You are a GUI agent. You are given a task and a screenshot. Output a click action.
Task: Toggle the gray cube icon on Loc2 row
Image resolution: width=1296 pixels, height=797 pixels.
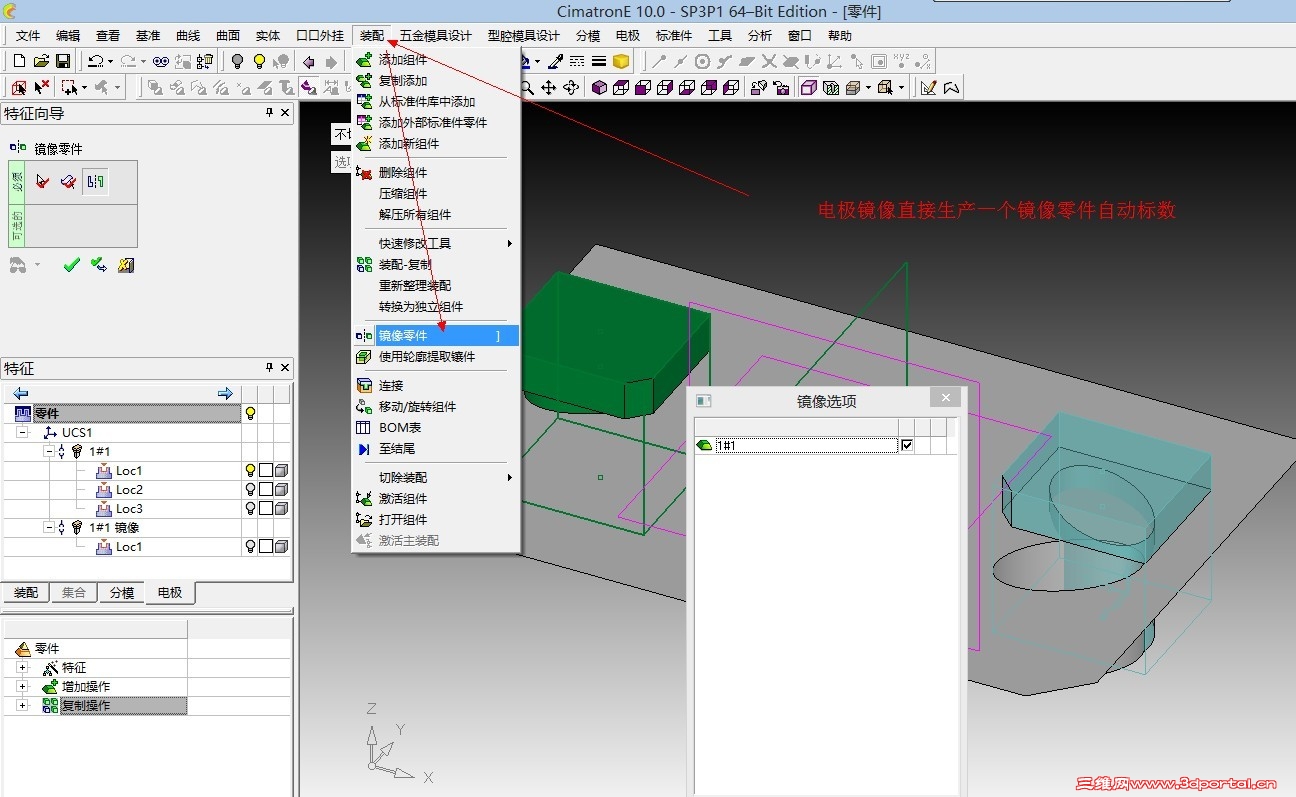pyautogui.click(x=282, y=489)
